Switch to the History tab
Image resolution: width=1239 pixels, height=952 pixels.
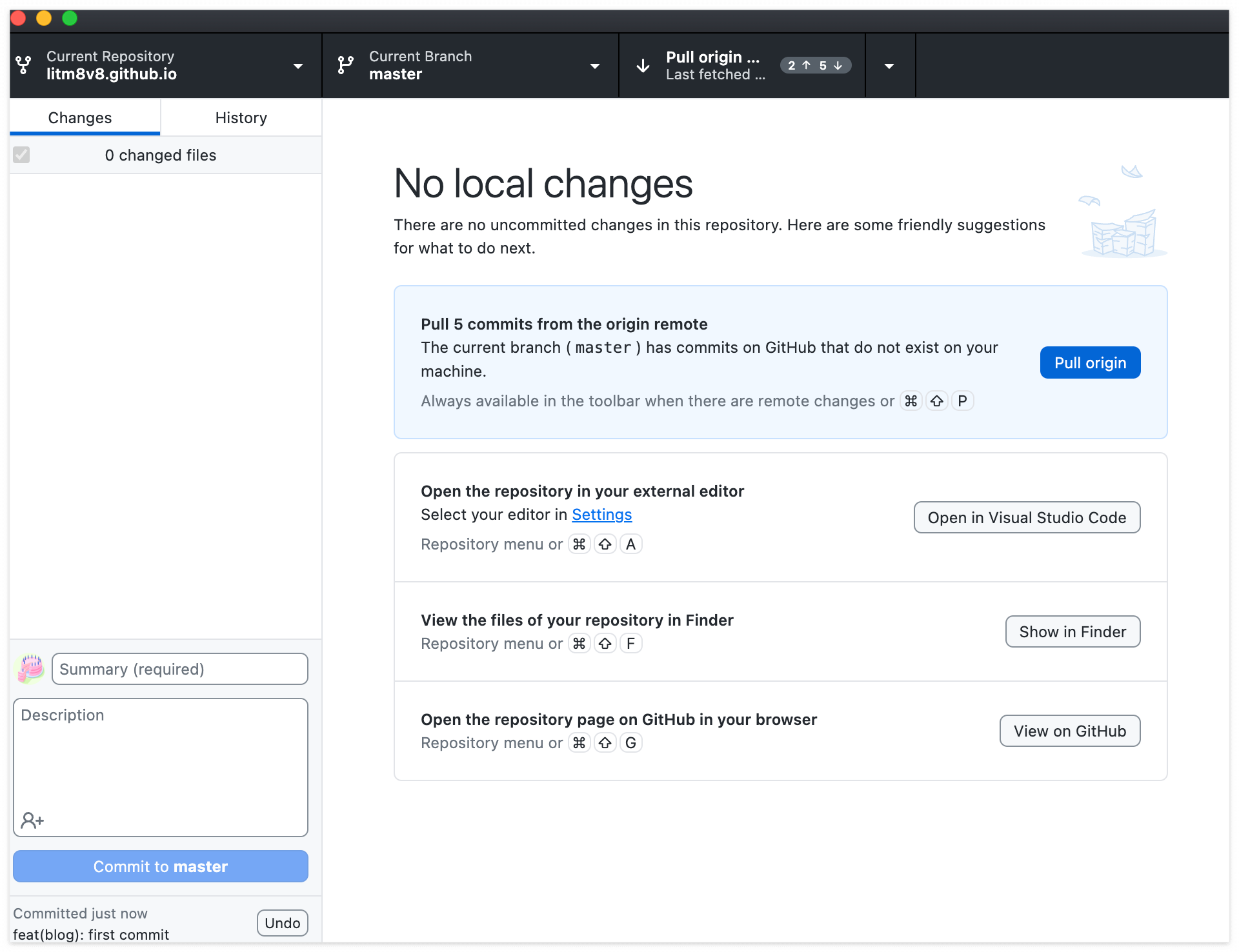coord(241,117)
